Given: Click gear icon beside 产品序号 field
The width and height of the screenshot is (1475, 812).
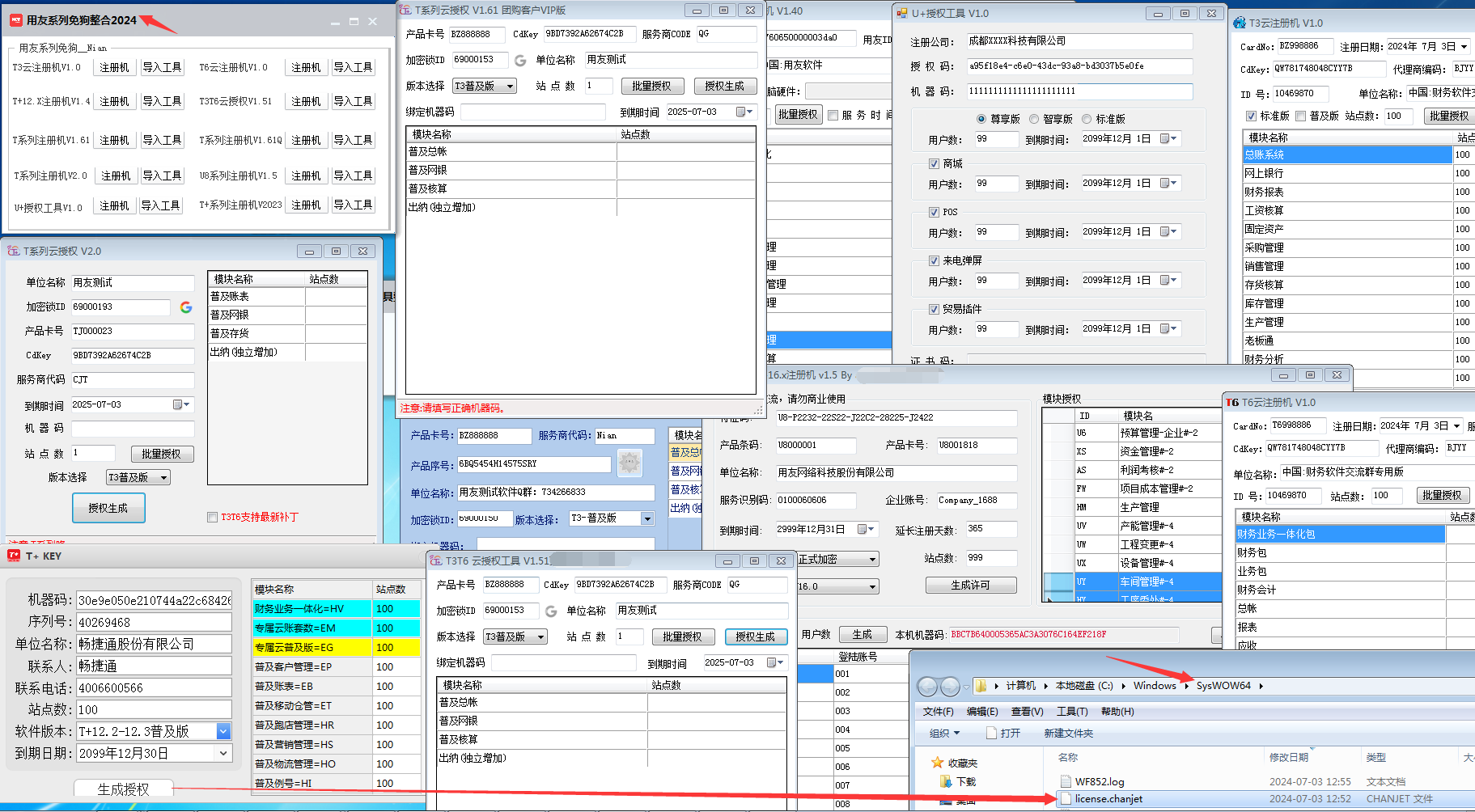Looking at the screenshot, I should coord(629,463).
